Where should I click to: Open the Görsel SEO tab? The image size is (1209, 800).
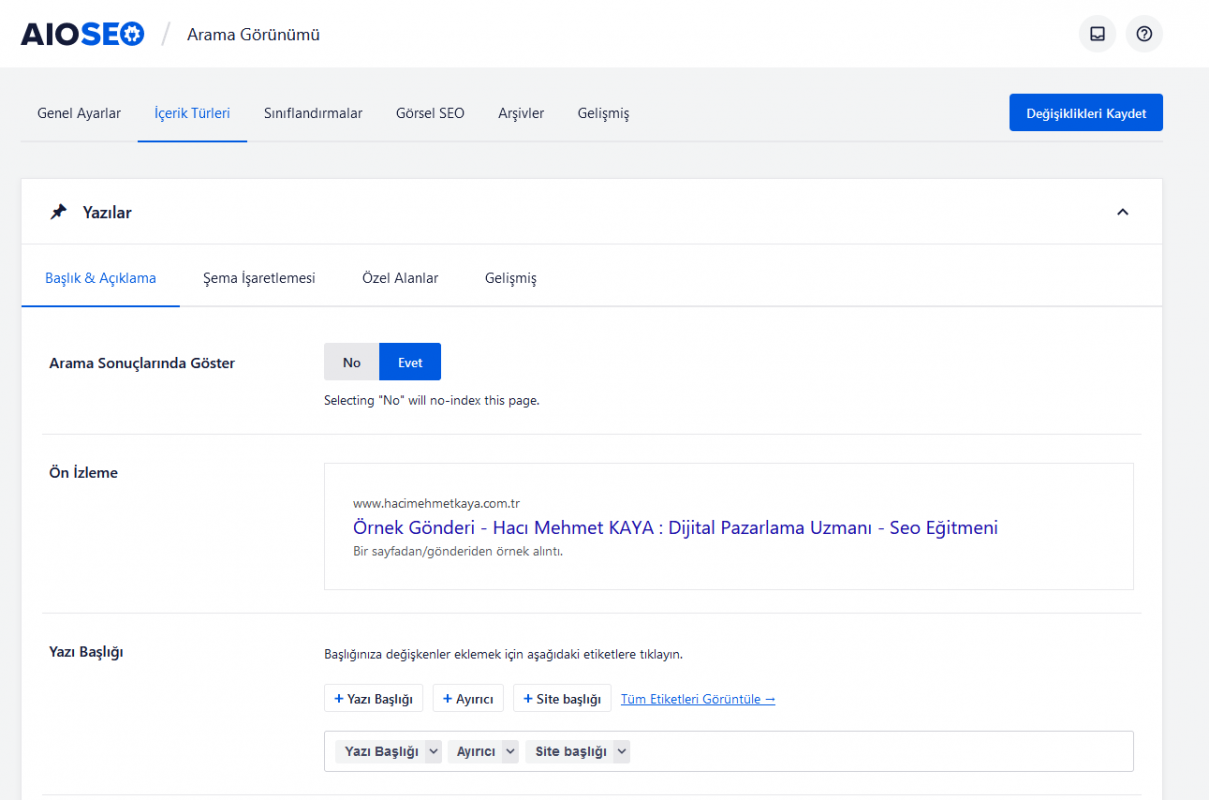(430, 113)
